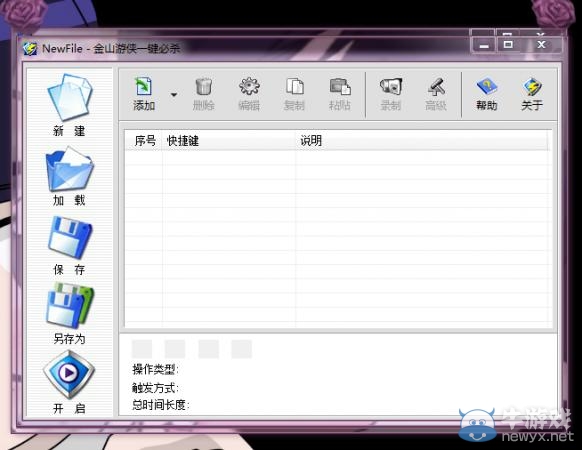Sort by the 序号 column header
This screenshot has width=582, height=450.
[144, 141]
